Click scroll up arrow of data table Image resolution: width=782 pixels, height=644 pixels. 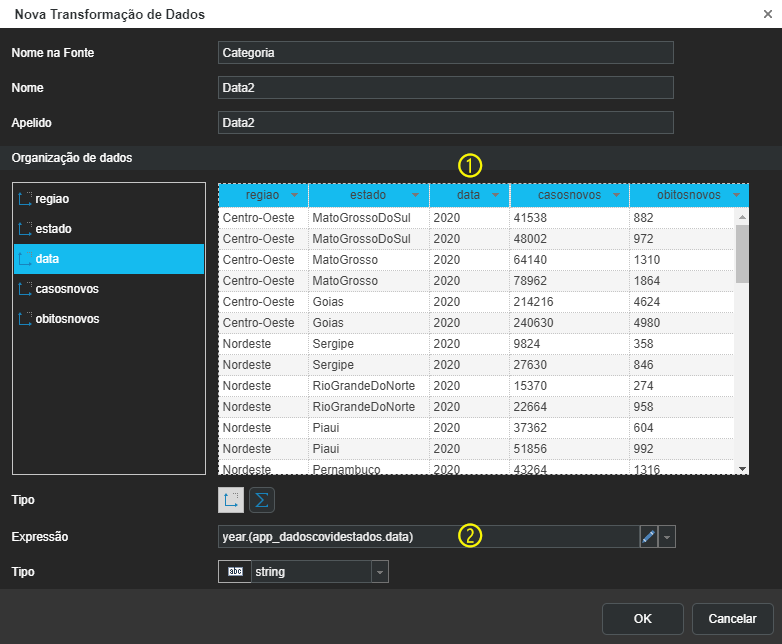[x=742, y=216]
